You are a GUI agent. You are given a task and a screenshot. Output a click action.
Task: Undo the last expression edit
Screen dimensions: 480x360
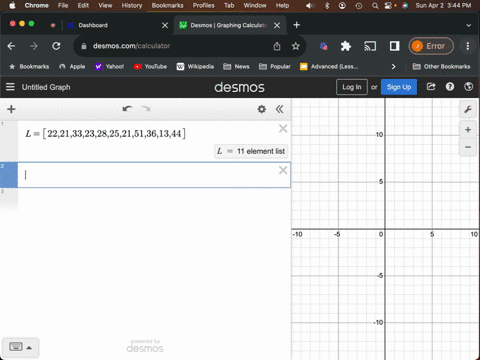[x=127, y=109]
